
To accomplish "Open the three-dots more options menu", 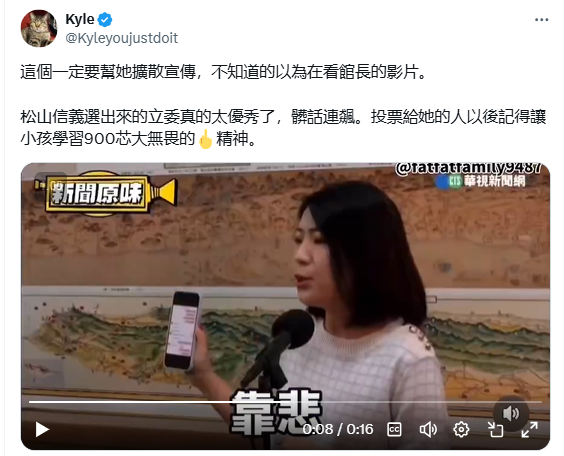I will [541, 20].
